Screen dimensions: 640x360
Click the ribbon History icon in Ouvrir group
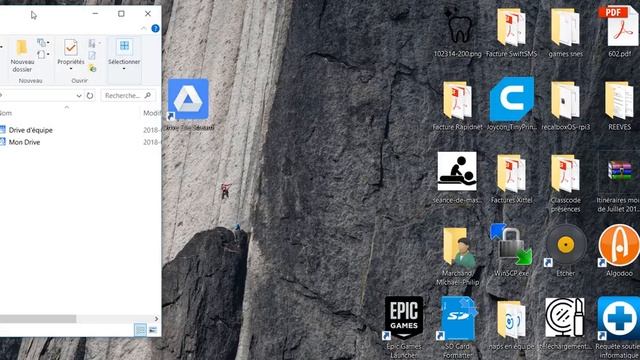pyautogui.click(x=93, y=68)
